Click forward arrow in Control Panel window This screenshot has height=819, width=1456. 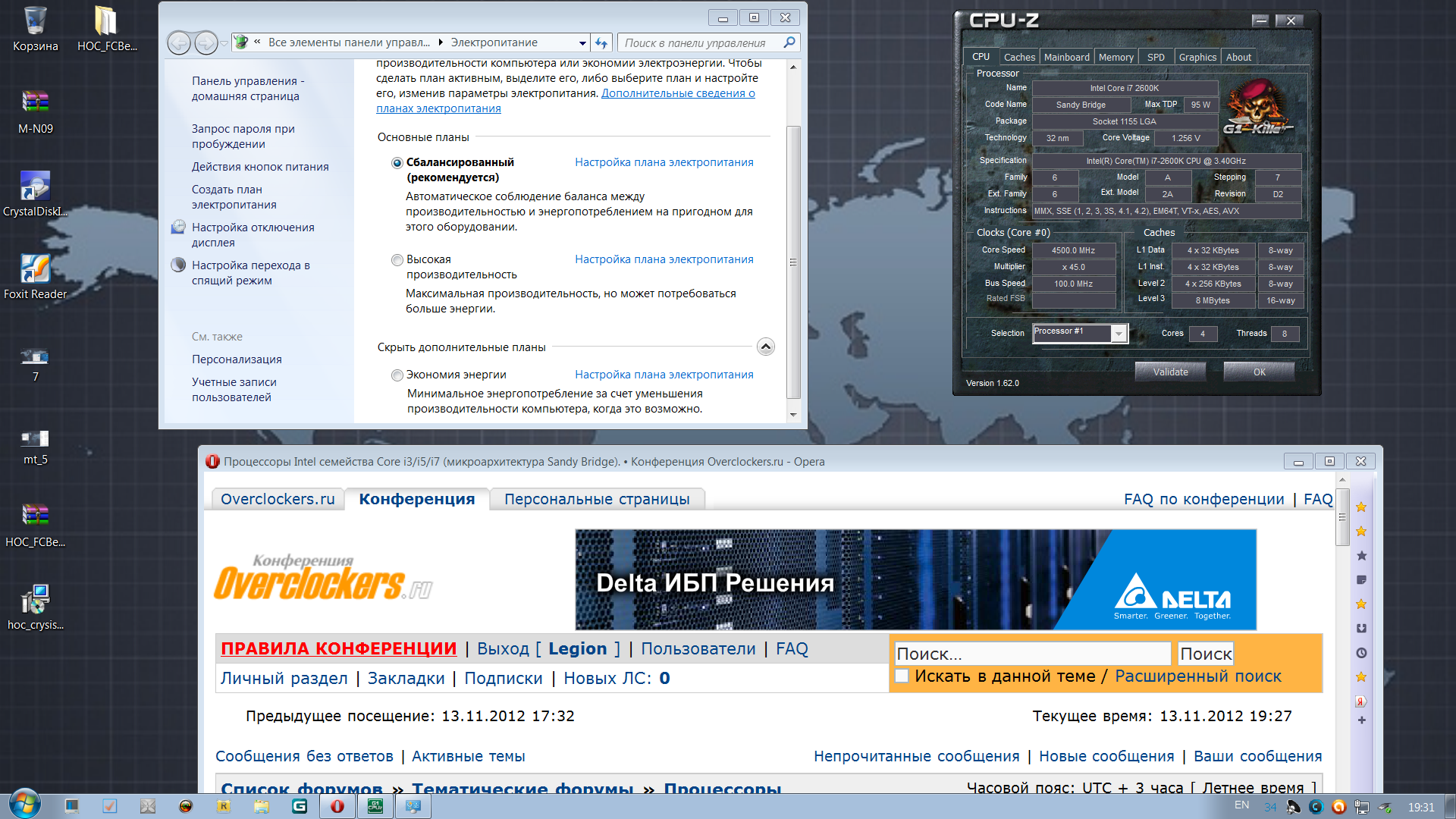coord(206,43)
